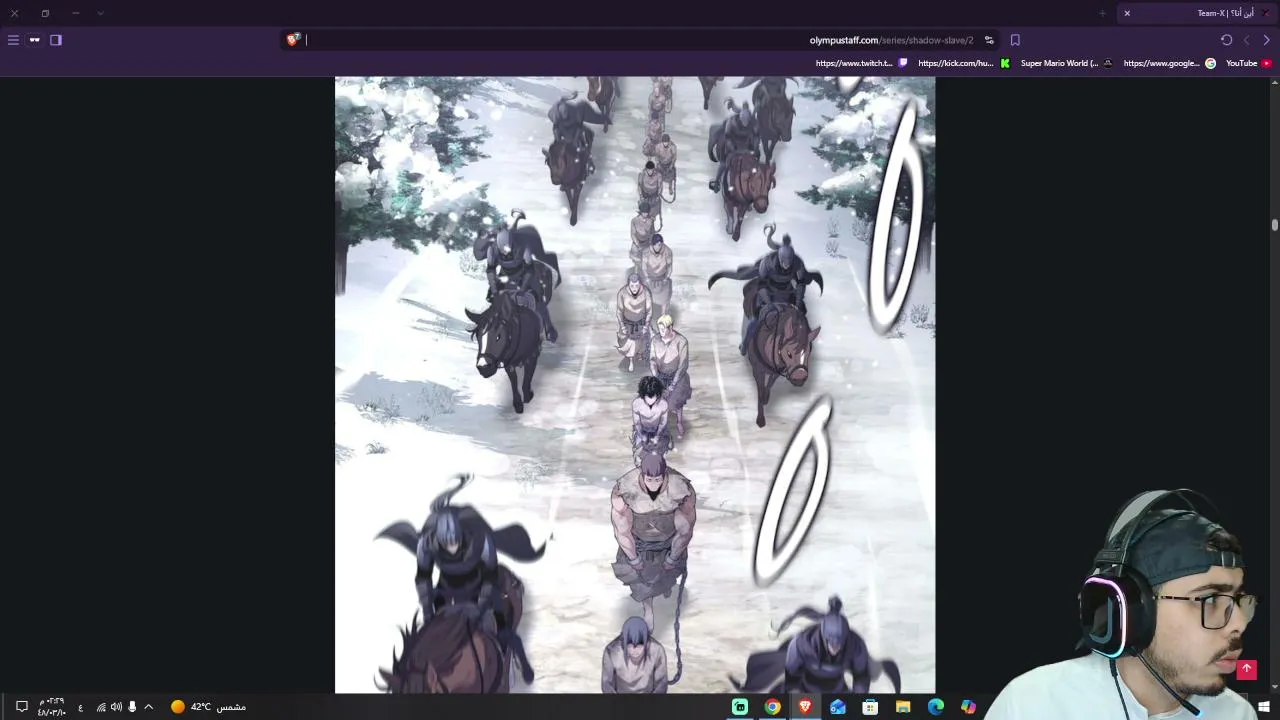Click the microphone tray icon
Viewport: 1280px width, 720px height.
point(132,707)
